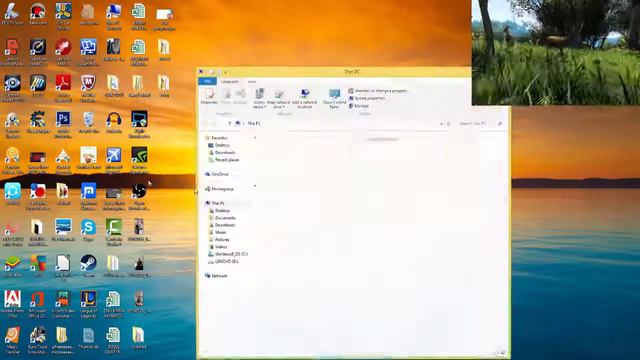Viewport: 640px width, 360px height.
Task: Select OneDrive in the navigation pane
Action: click(217, 174)
